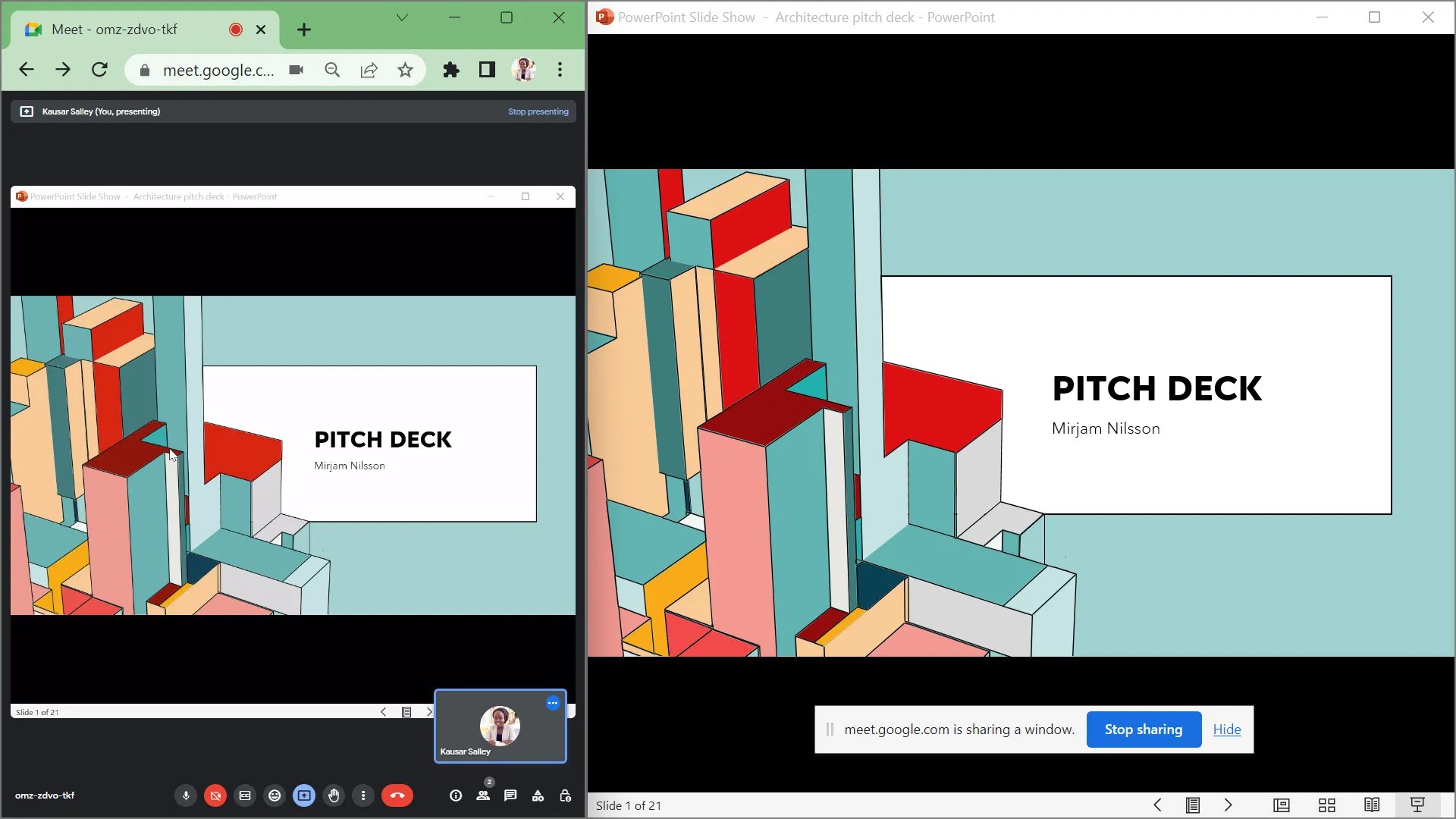Hide the window sharing notification
This screenshot has width=1456, height=819.
pyautogui.click(x=1227, y=730)
